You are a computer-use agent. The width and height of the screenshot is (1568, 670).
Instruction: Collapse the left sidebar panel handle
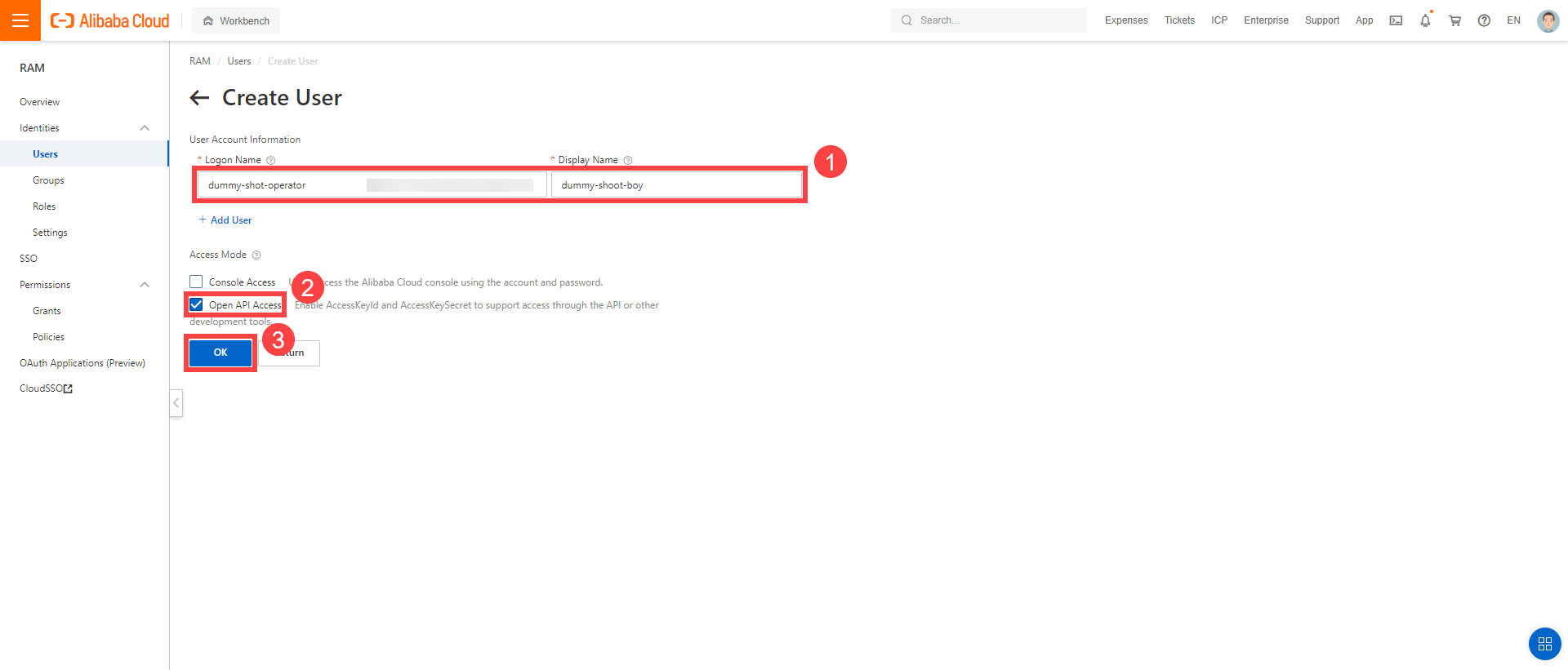[x=176, y=403]
